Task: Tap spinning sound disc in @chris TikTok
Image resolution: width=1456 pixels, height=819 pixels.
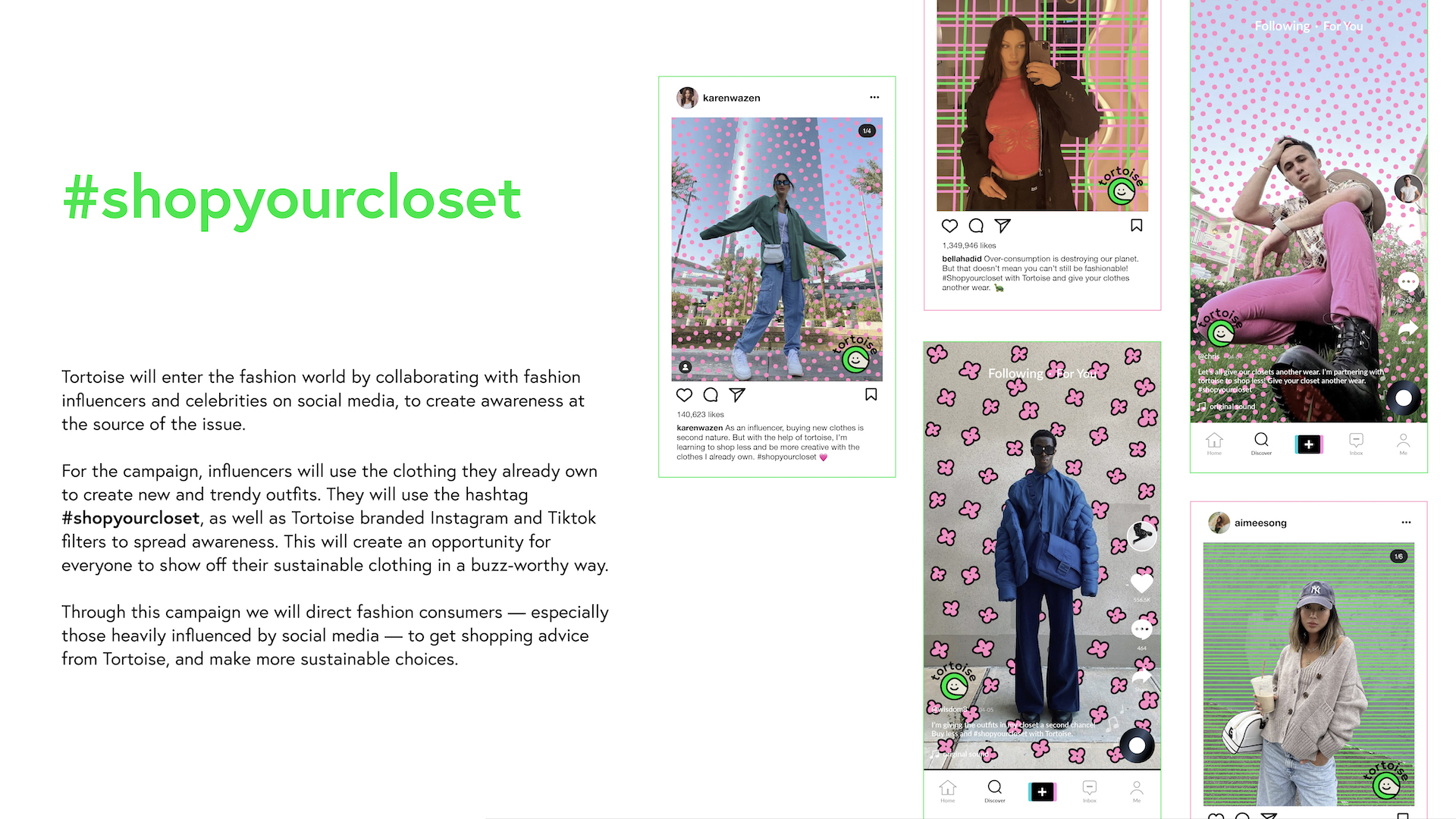Action: coord(1404,398)
